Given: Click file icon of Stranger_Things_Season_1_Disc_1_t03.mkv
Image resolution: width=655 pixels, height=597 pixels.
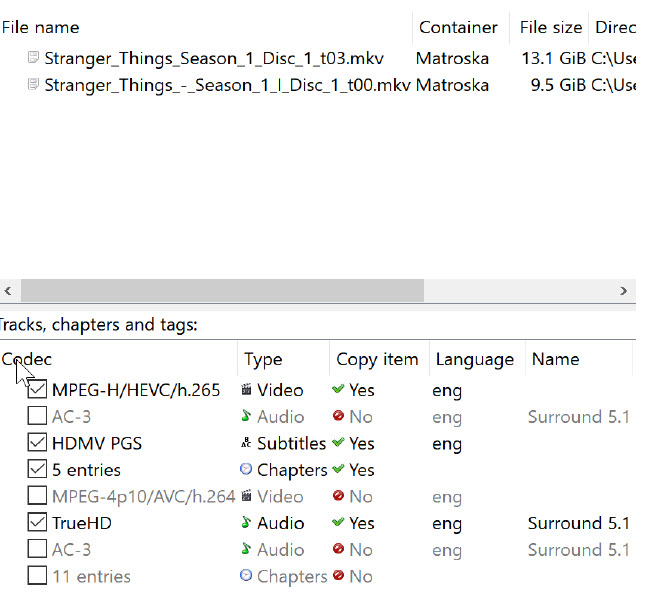Looking at the screenshot, I should (x=33, y=58).
